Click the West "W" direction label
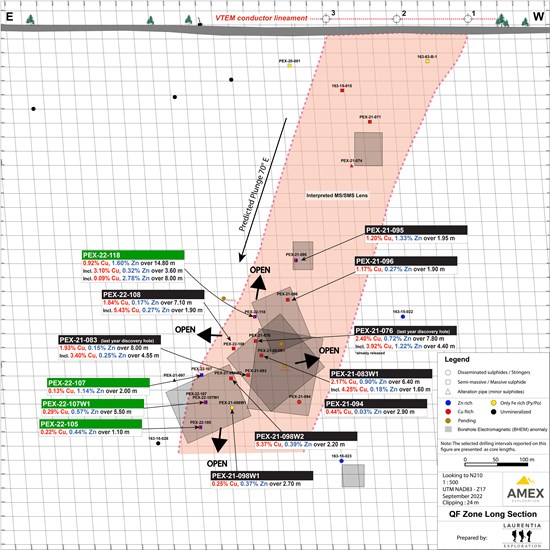 pyautogui.click(x=538, y=16)
